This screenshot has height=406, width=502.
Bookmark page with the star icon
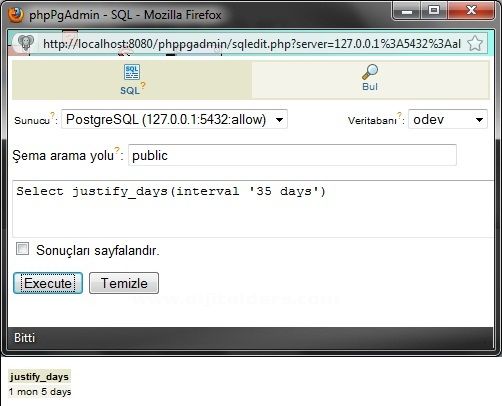(x=475, y=44)
